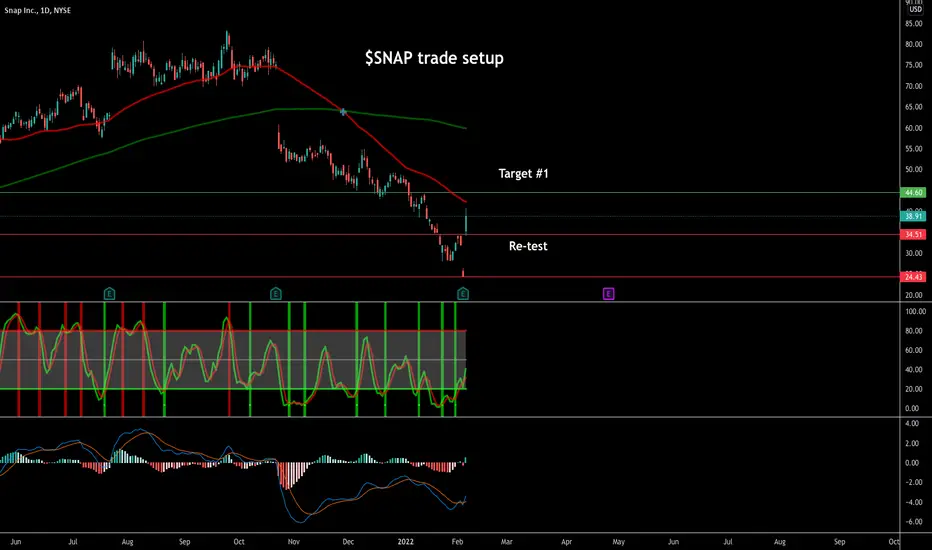Select the "Re-test" text label
Image resolution: width=932 pixels, height=550 pixels.
pos(528,246)
